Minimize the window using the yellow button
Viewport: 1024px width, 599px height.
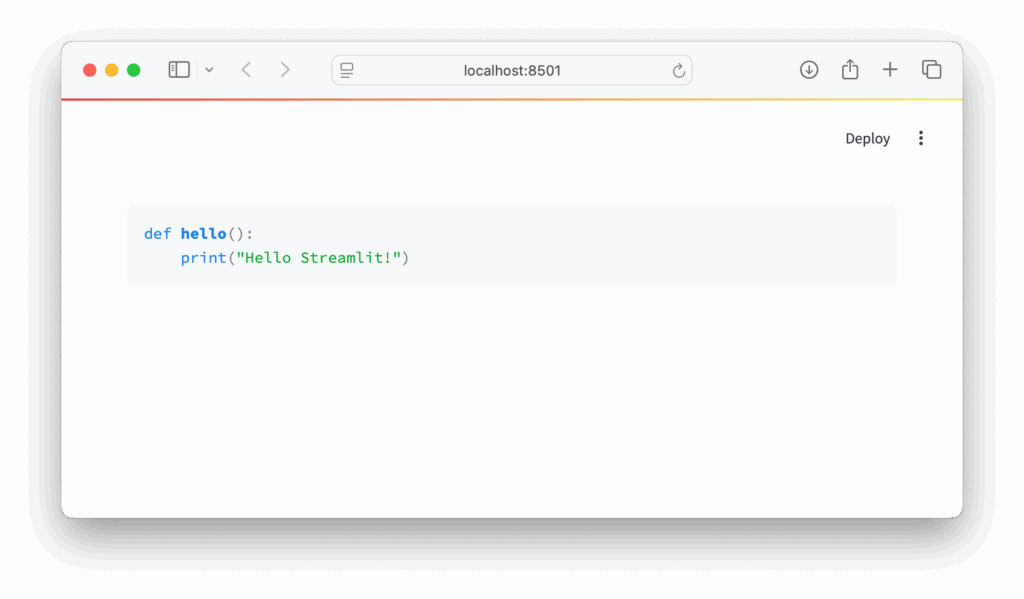[112, 70]
